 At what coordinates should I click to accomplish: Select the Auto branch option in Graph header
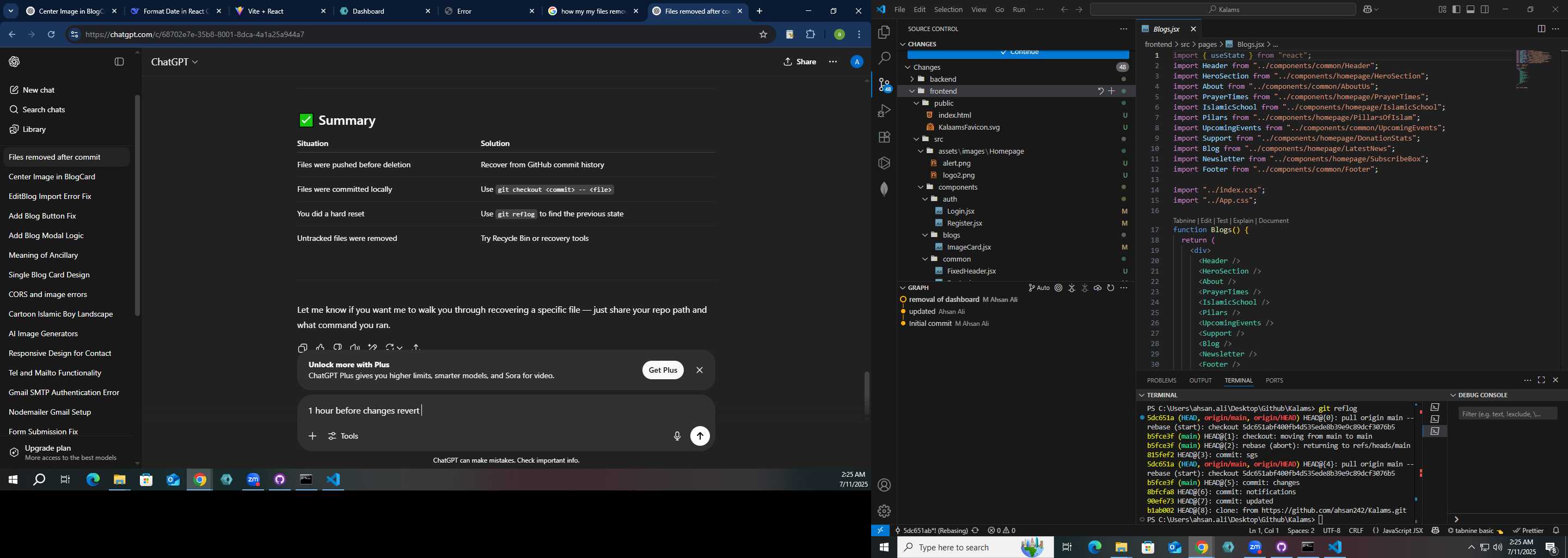coord(1038,288)
